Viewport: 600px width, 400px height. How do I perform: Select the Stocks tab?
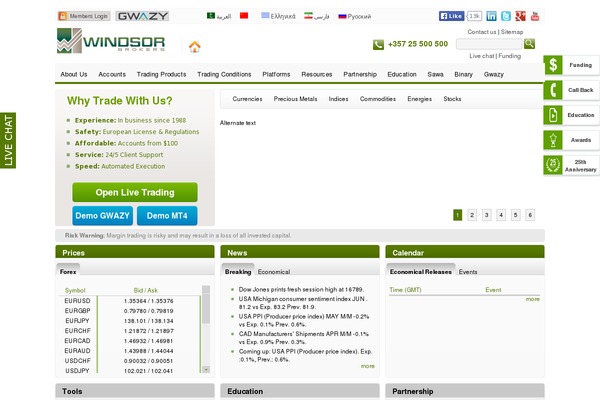point(452,99)
